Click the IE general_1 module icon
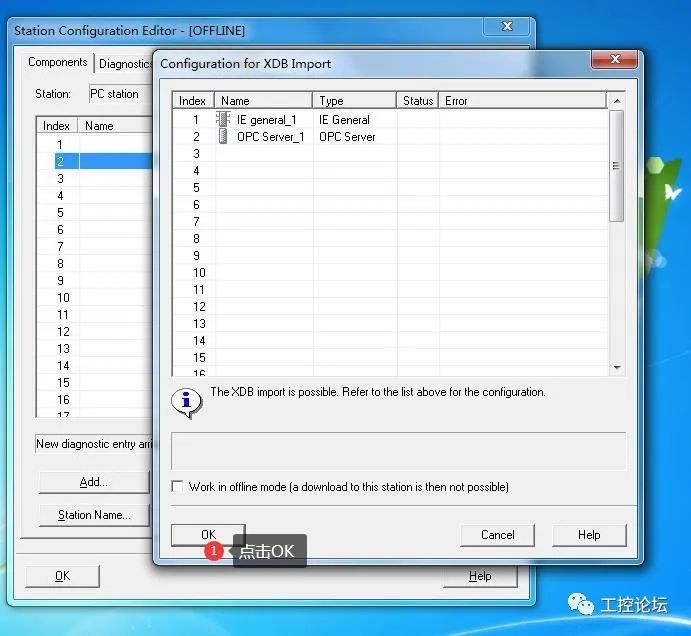The width and height of the screenshot is (691, 636). coord(223,119)
